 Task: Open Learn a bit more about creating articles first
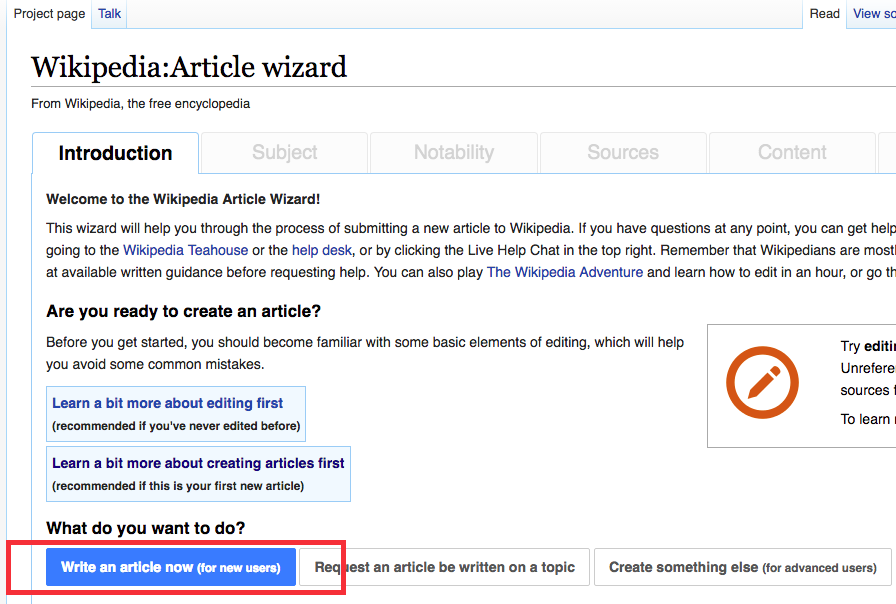(x=198, y=463)
